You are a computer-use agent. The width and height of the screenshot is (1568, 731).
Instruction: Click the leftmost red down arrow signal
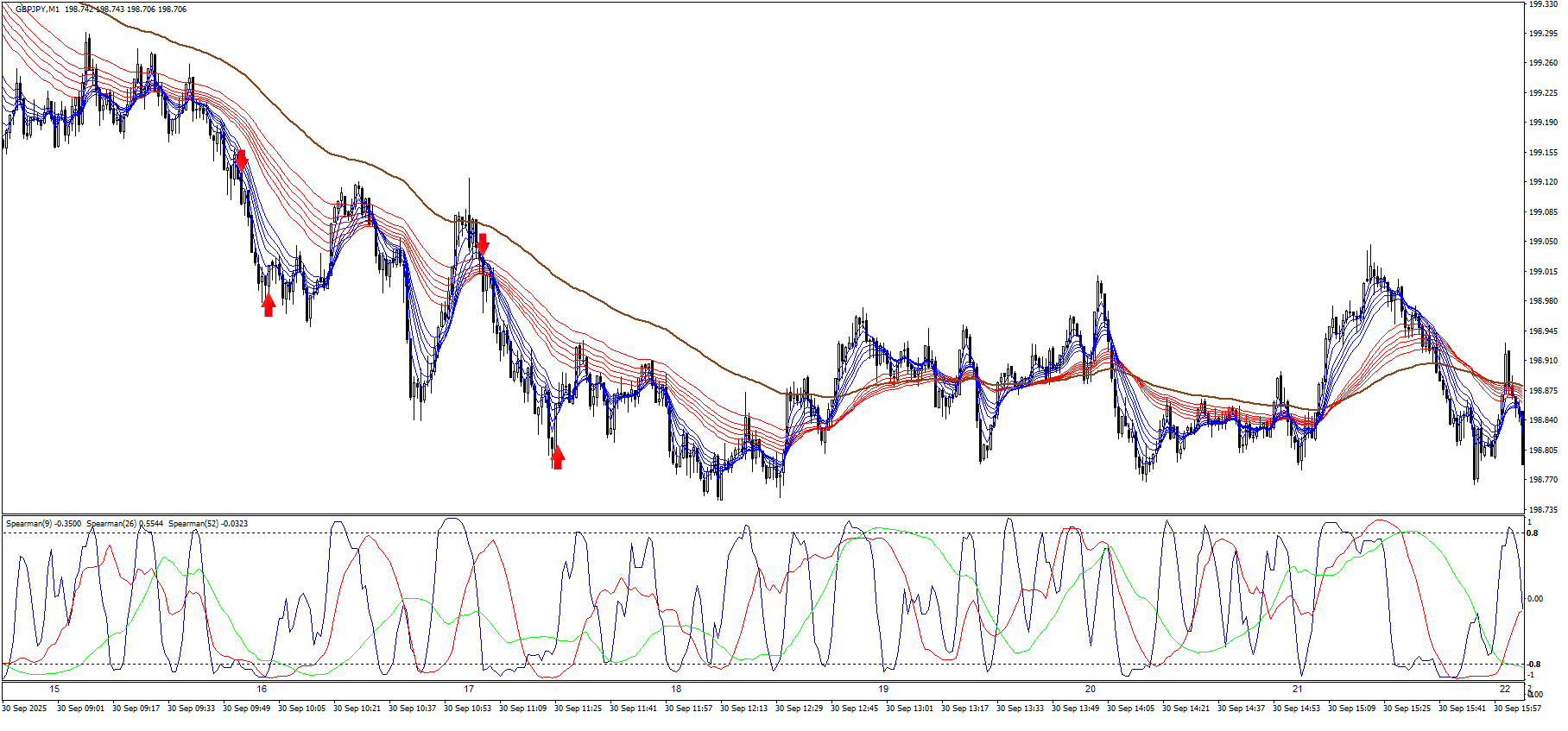pyautogui.click(x=242, y=160)
